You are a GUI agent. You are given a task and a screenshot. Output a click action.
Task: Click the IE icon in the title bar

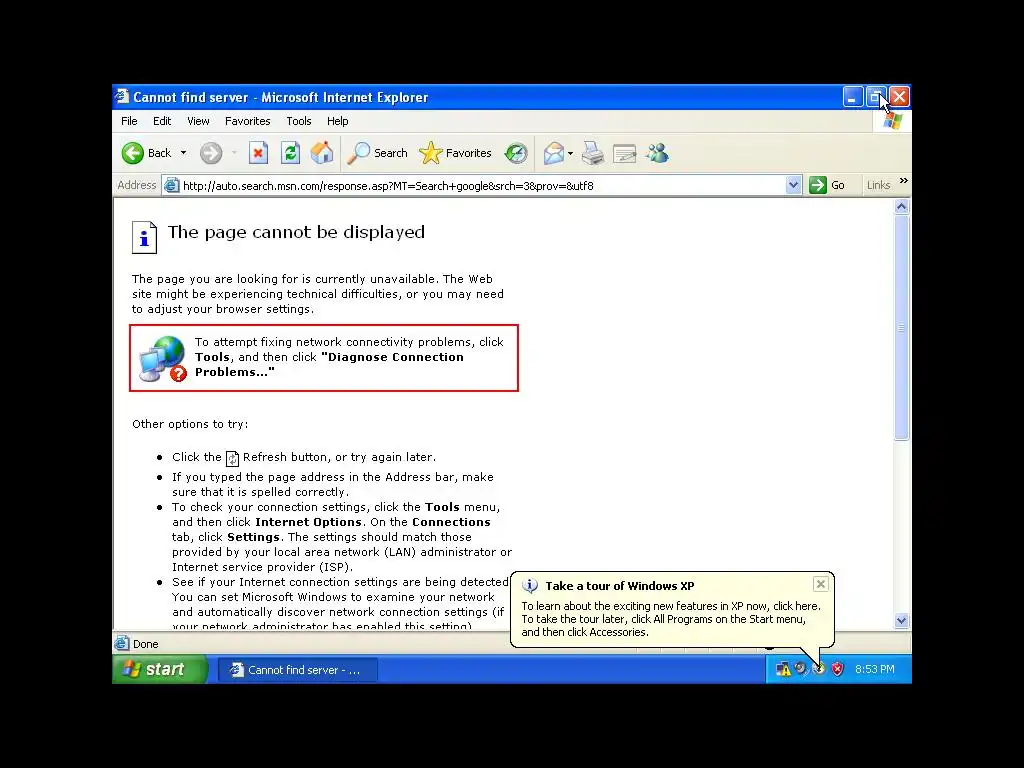point(122,97)
